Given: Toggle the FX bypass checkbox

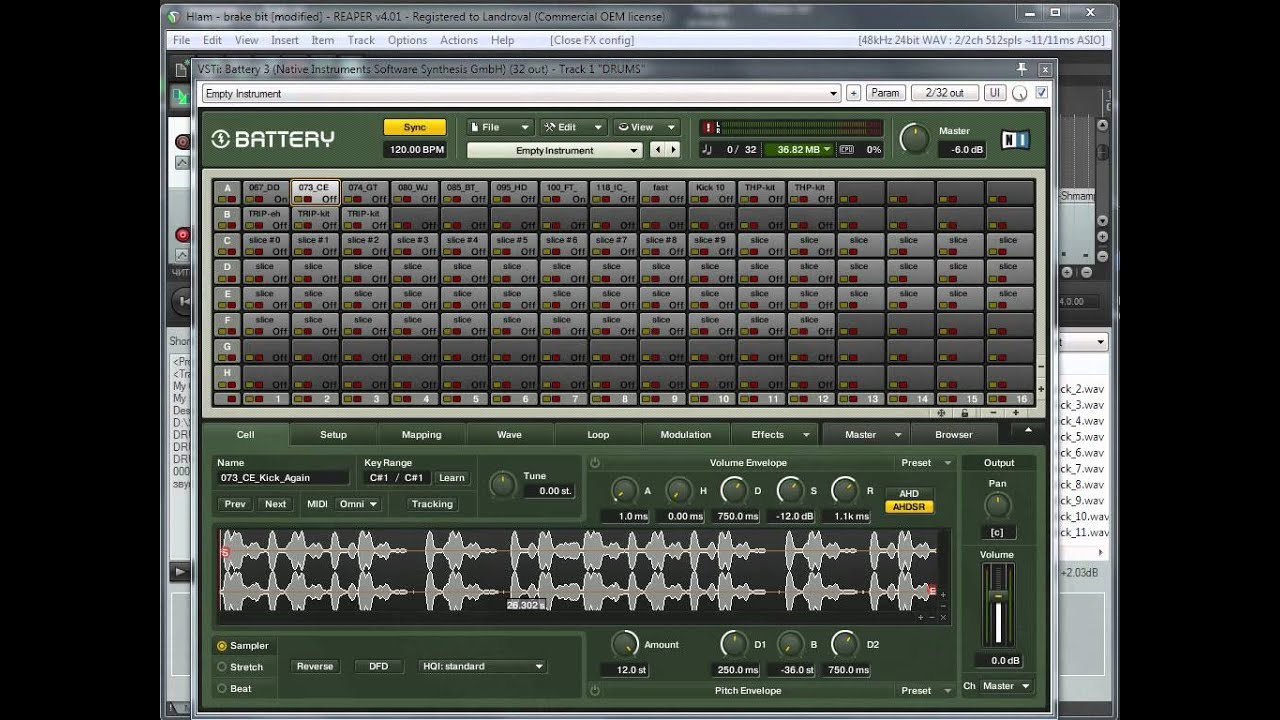Looking at the screenshot, I should coord(1041,93).
